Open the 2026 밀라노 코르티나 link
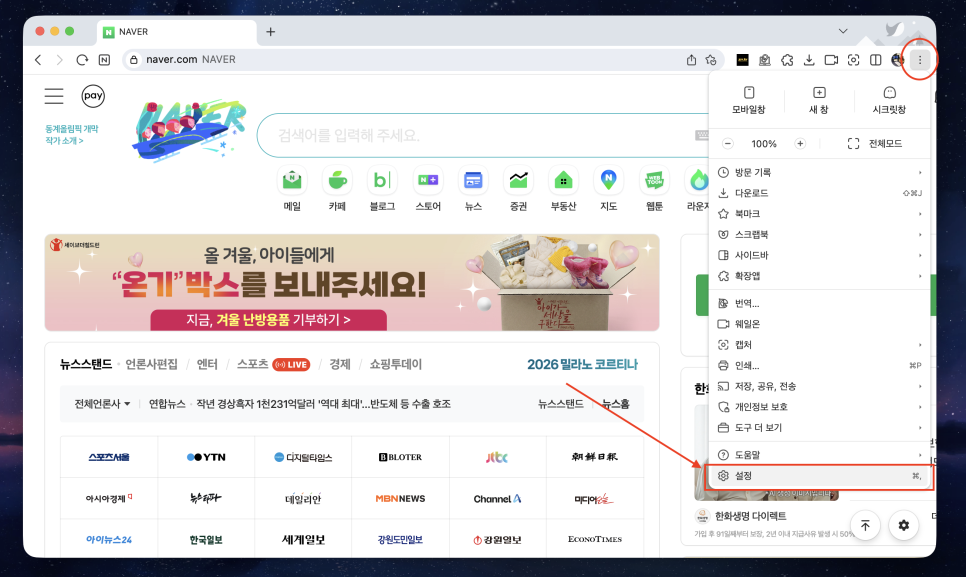This screenshot has width=966, height=577. pos(582,365)
